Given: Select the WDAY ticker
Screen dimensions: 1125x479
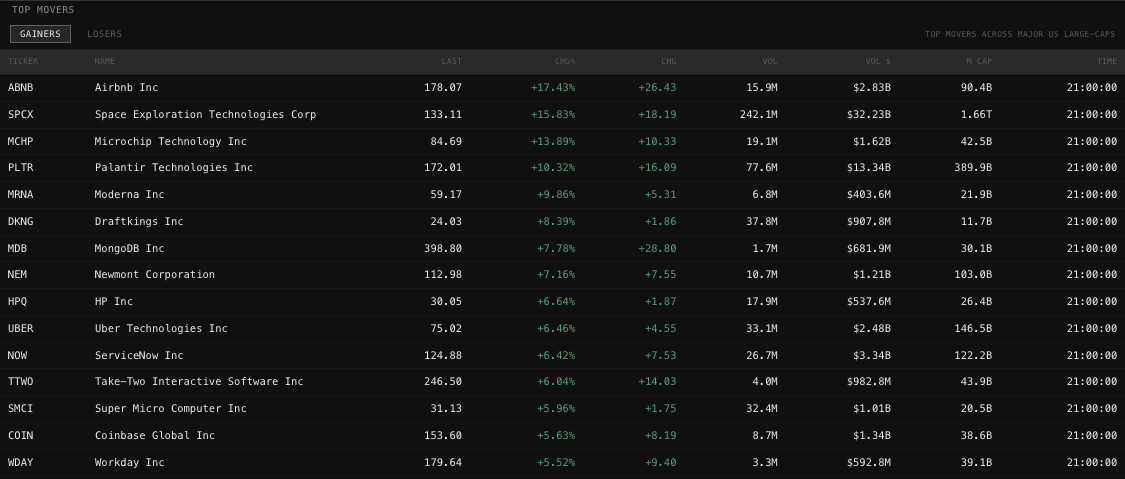Looking at the screenshot, I should [21, 462].
